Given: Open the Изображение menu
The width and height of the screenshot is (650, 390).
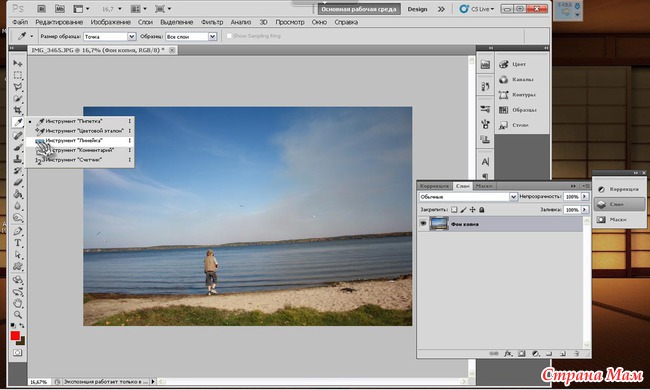Looking at the screenshot, I should [x=110, y=22].
